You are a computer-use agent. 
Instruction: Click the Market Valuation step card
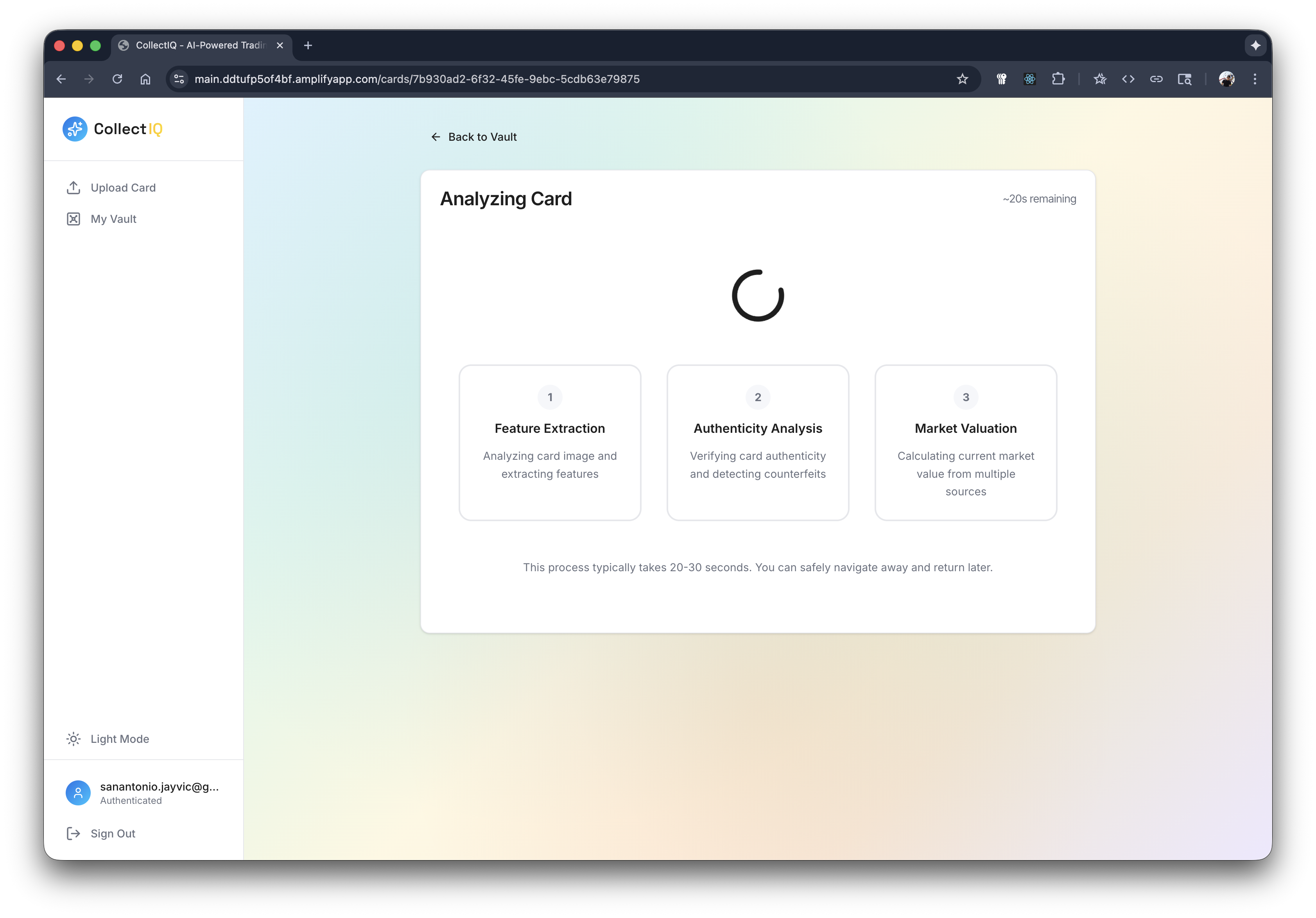[965, 442]
